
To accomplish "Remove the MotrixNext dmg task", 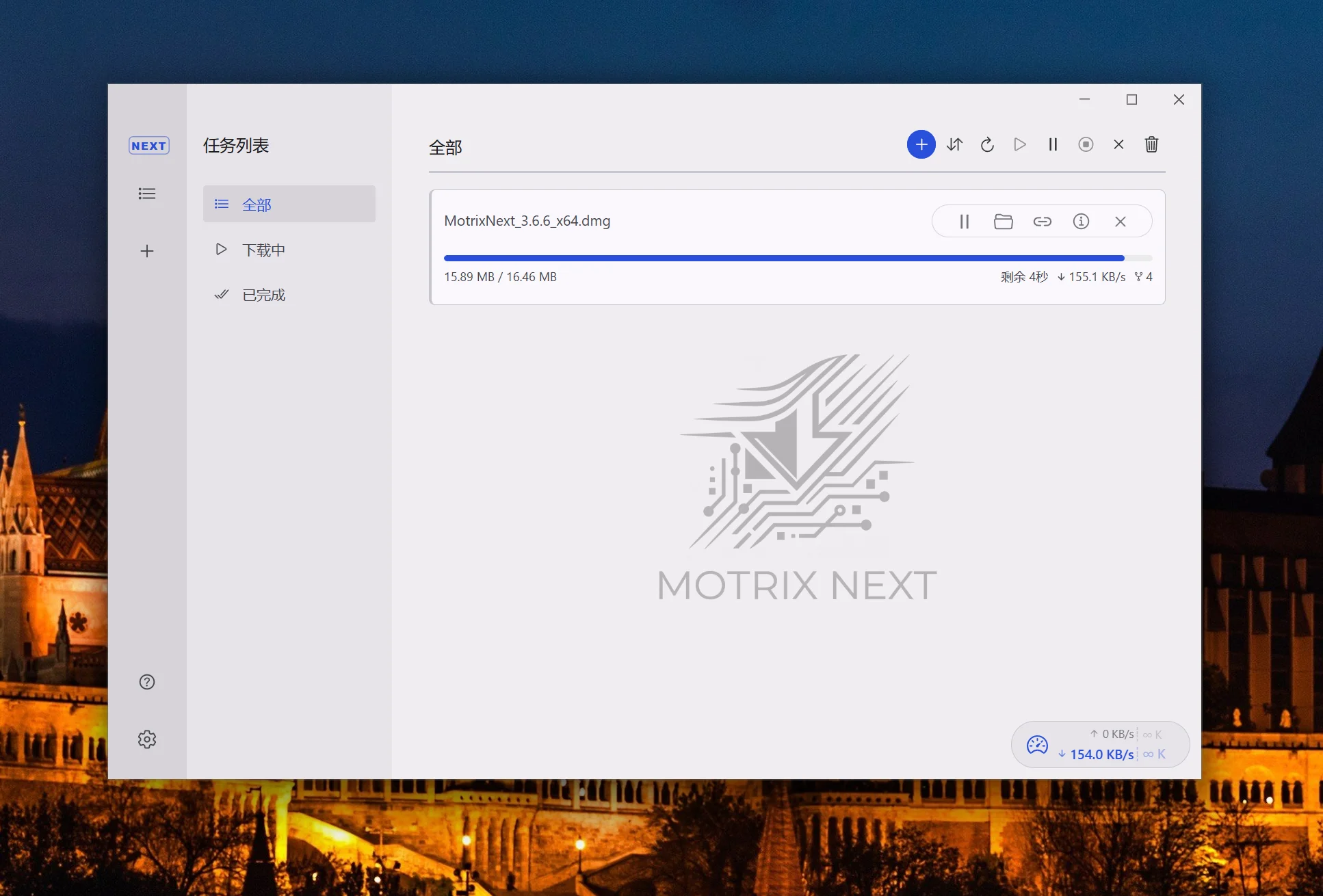I will pos(1120,222).
